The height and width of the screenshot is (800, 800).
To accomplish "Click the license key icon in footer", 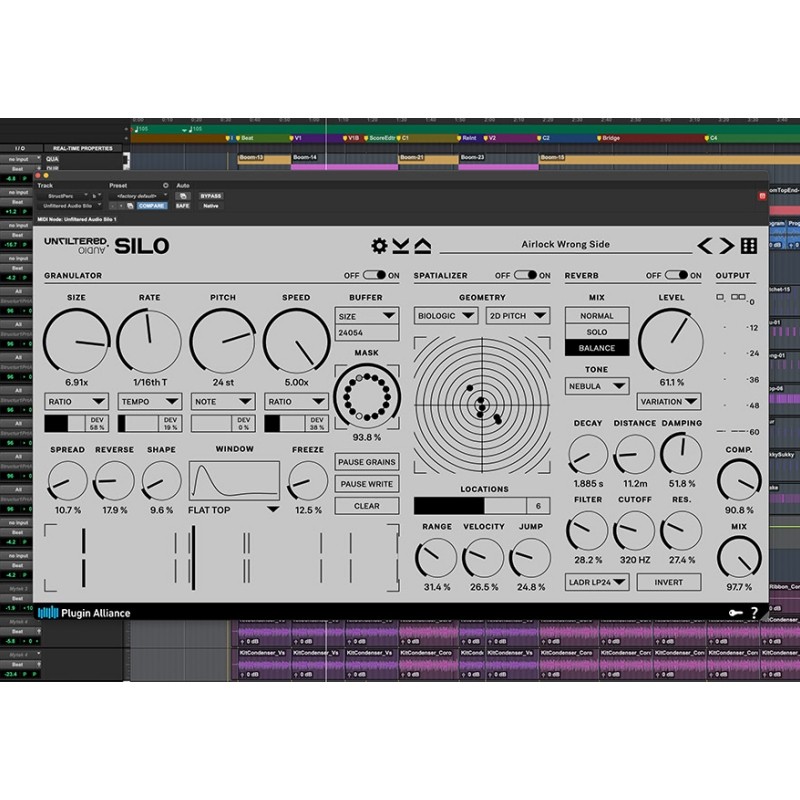I will click(x=735, y=613).
